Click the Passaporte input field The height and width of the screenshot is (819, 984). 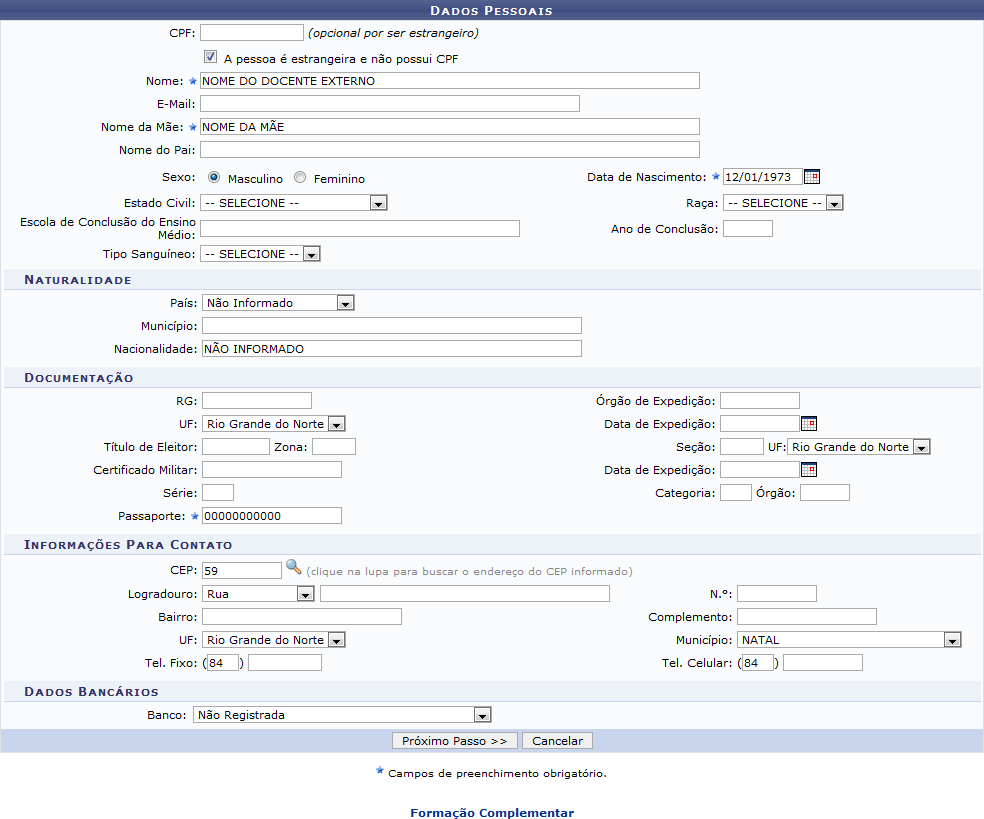click(x=271, y=516)
